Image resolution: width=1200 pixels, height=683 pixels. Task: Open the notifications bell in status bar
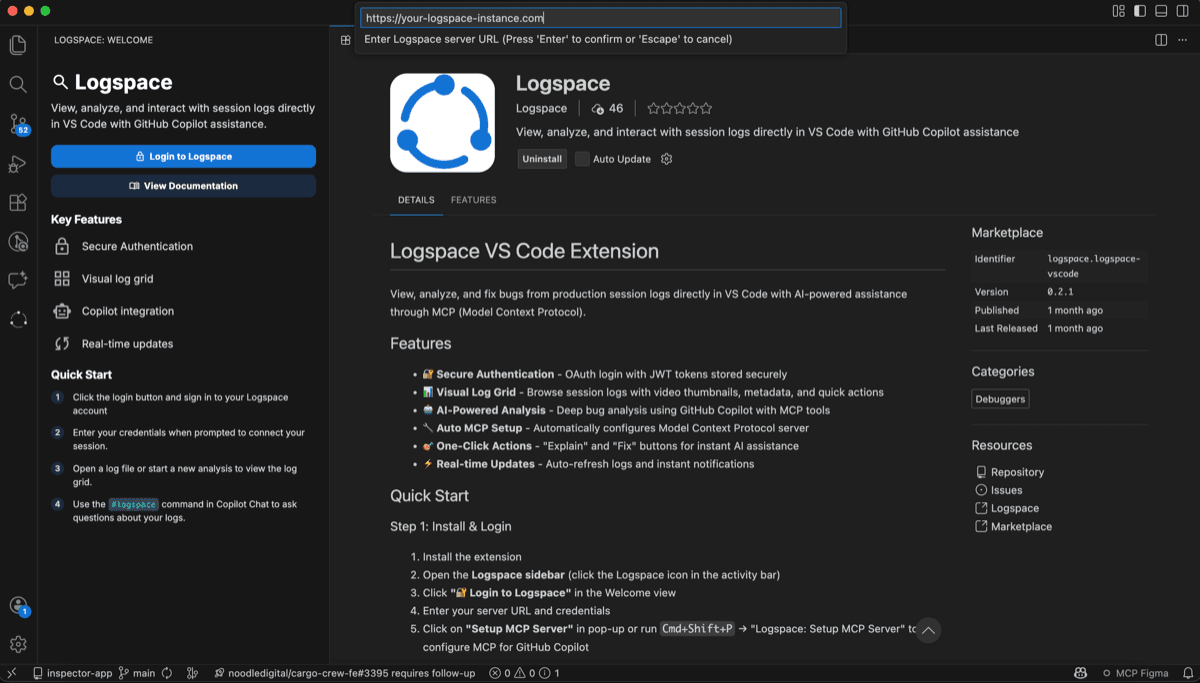(x=1188, y=674)
